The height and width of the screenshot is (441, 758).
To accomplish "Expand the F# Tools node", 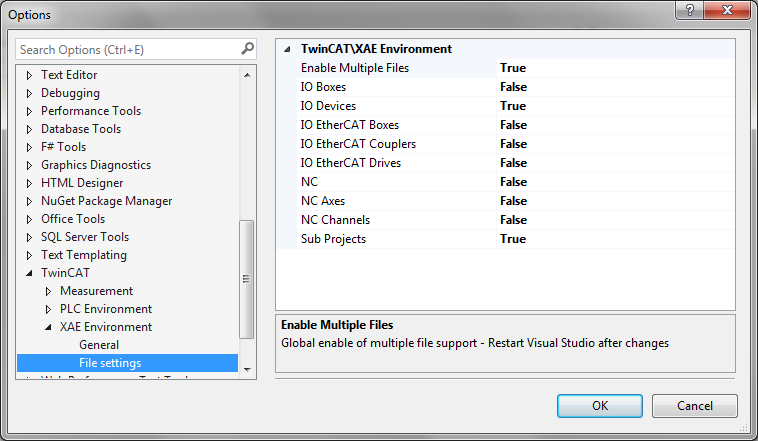I will (29, 147).
